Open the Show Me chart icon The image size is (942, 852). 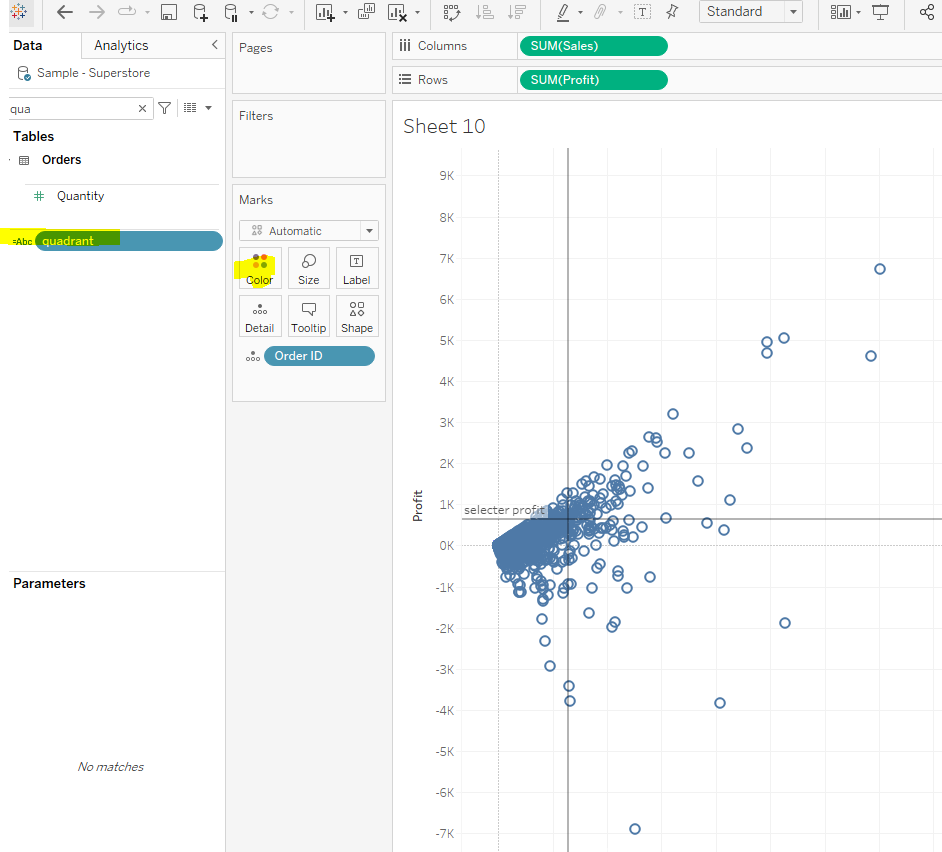(x=840, y=12)
